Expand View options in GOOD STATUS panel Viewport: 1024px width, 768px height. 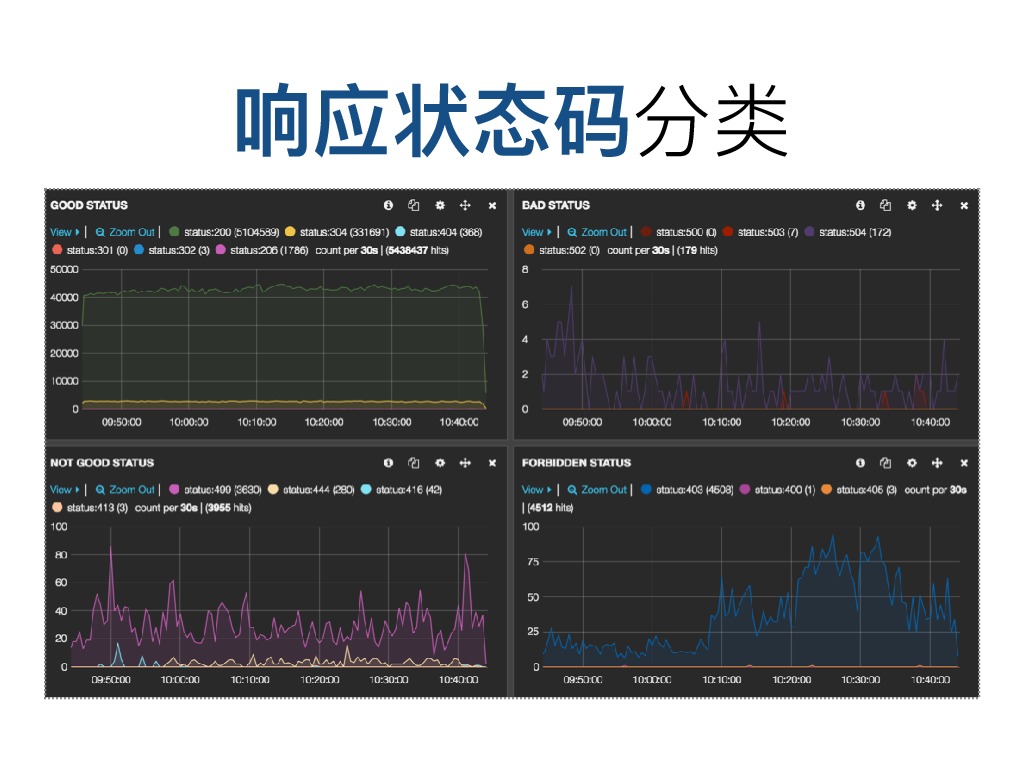pos(65,232)
